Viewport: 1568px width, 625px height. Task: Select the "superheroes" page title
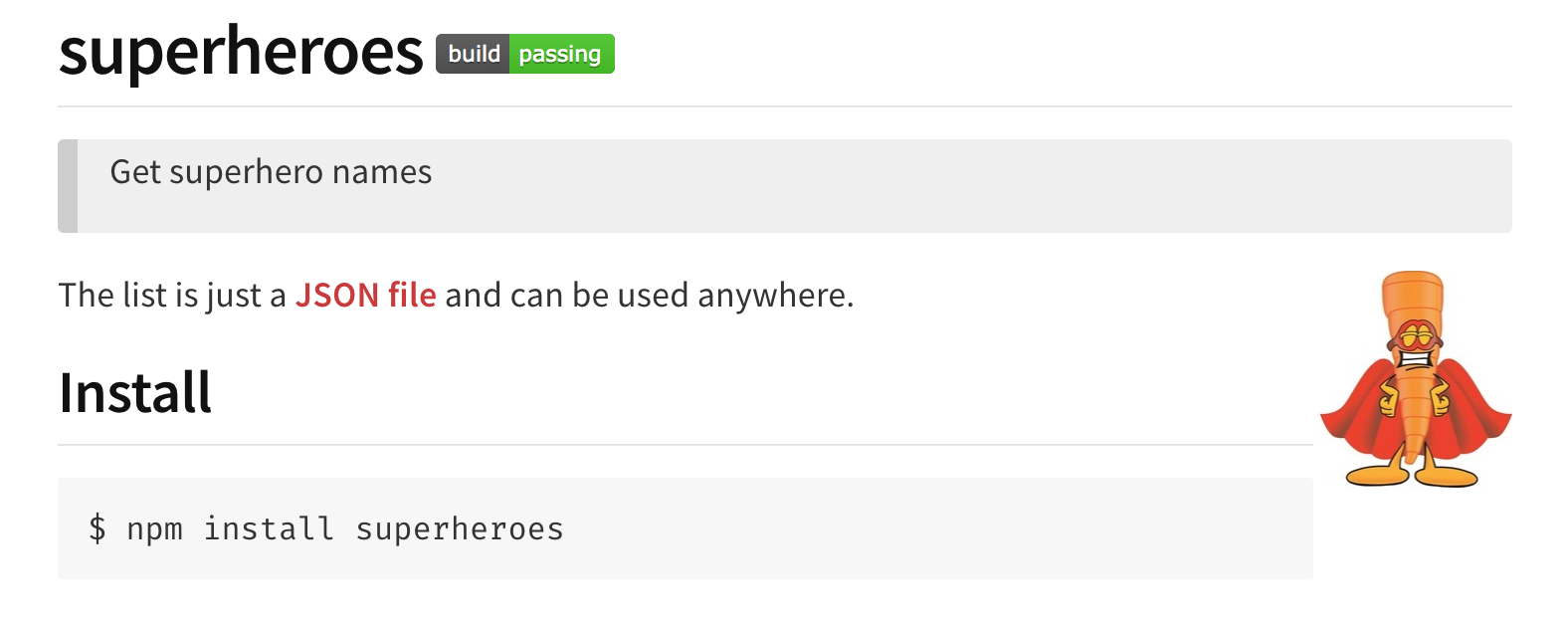pos(241,52)
